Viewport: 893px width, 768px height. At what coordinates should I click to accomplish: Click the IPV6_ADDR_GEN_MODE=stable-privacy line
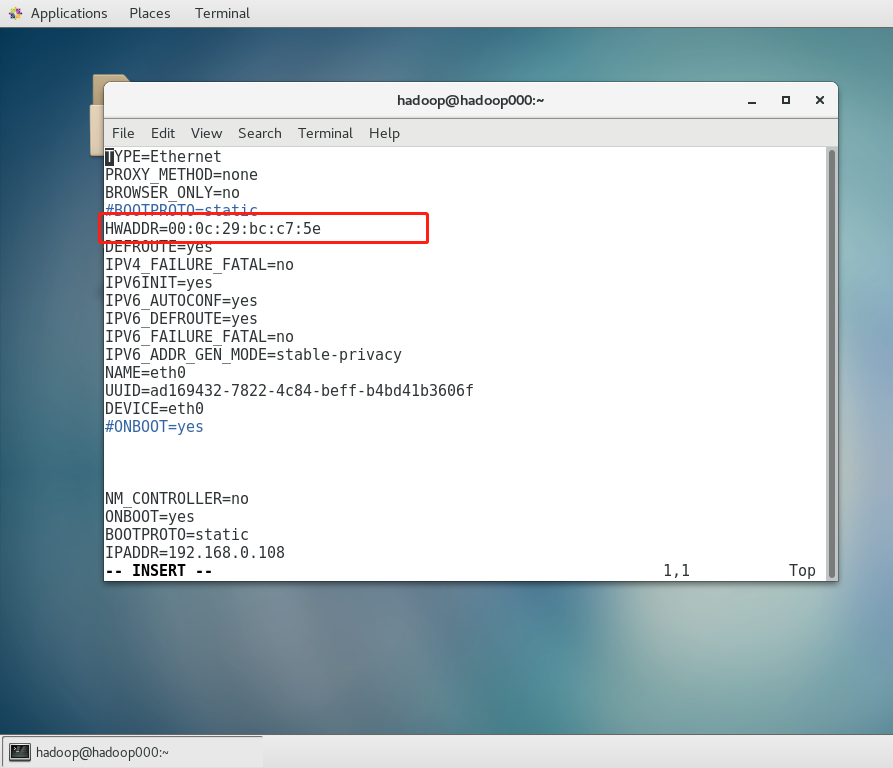click(253, 355)
